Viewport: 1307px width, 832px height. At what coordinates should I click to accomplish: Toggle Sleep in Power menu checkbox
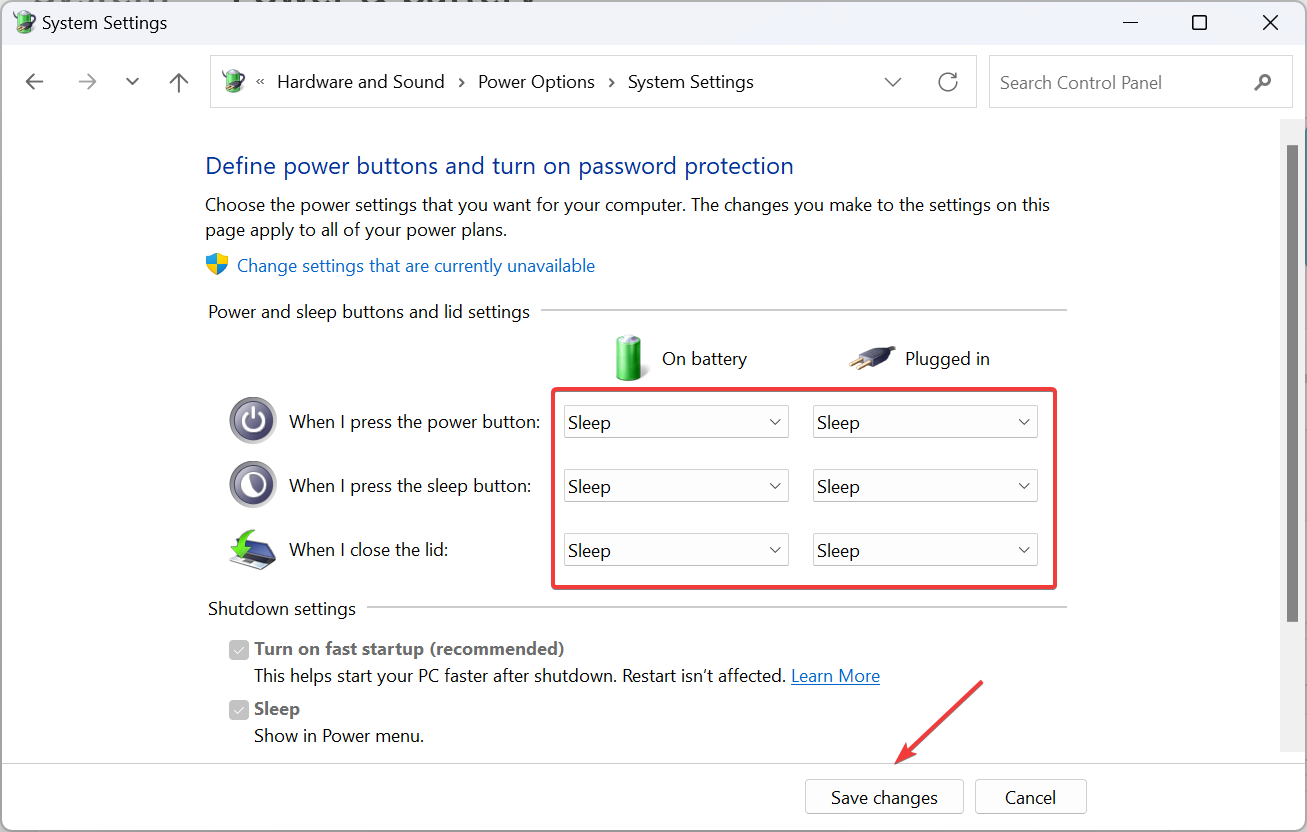pos(239,710)
